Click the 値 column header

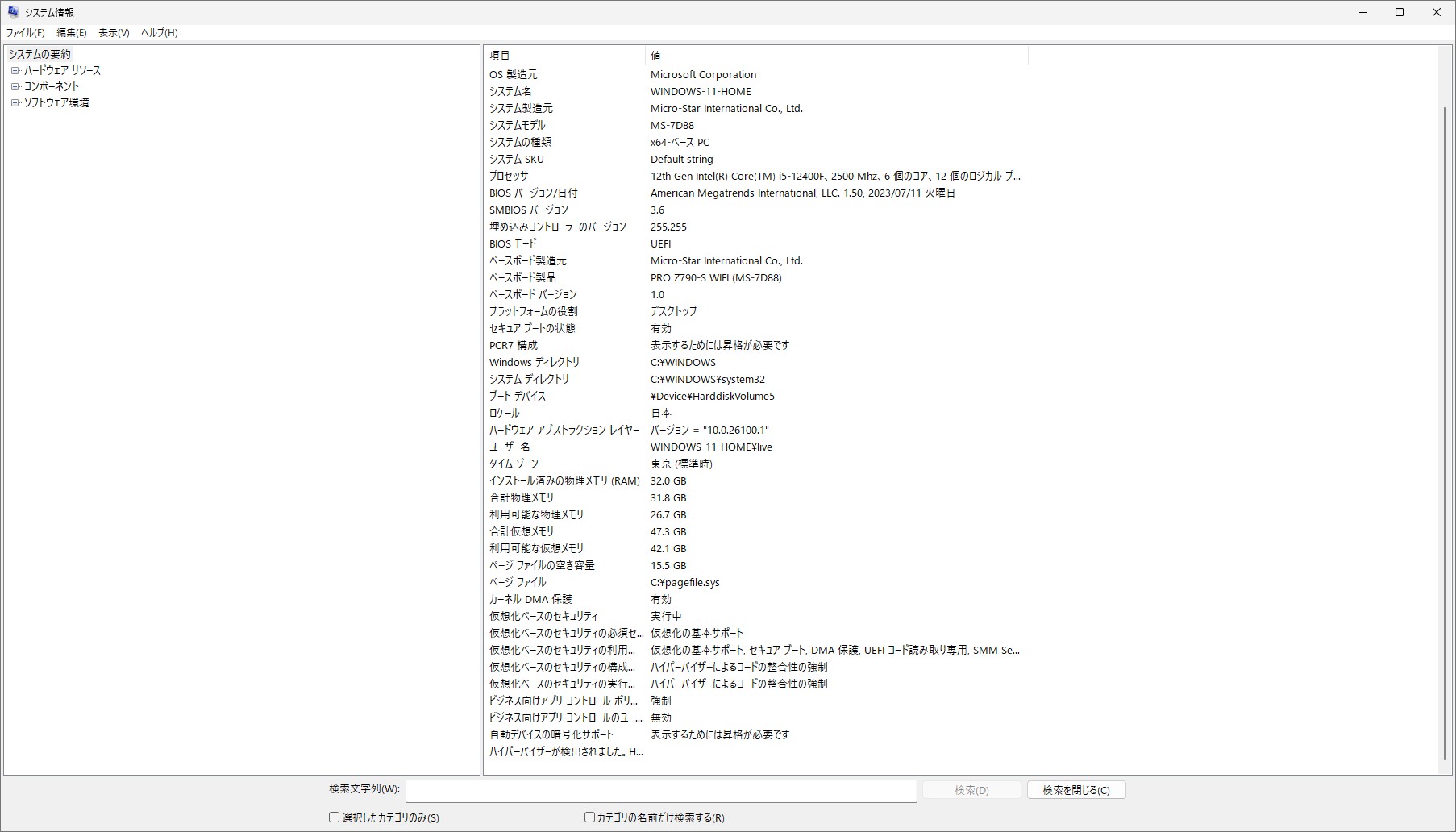[835, 56]
